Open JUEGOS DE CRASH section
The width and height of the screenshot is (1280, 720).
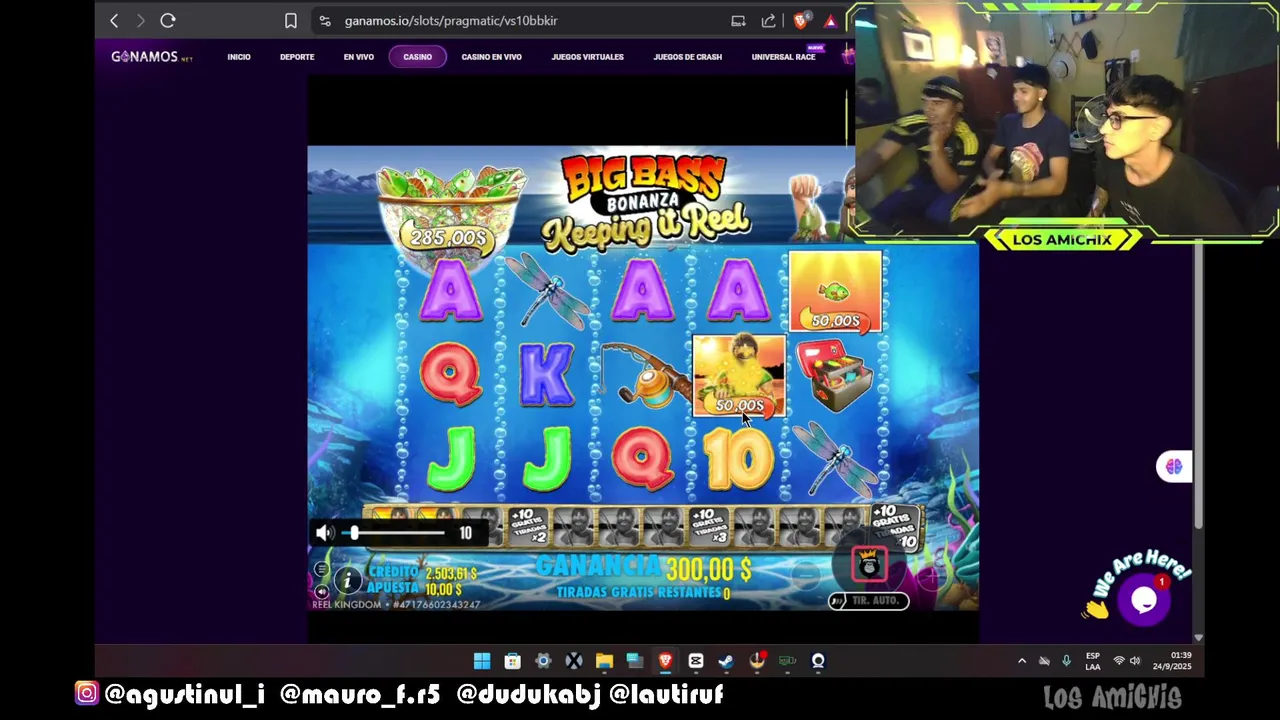687,57
